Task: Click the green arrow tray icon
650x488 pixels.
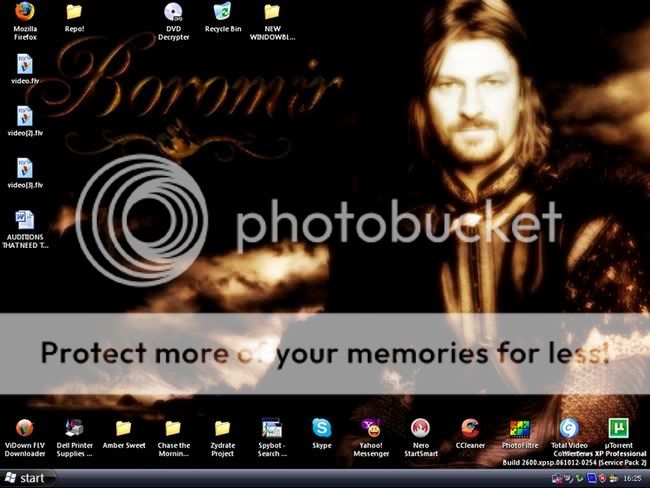Action: pos(580,479)
